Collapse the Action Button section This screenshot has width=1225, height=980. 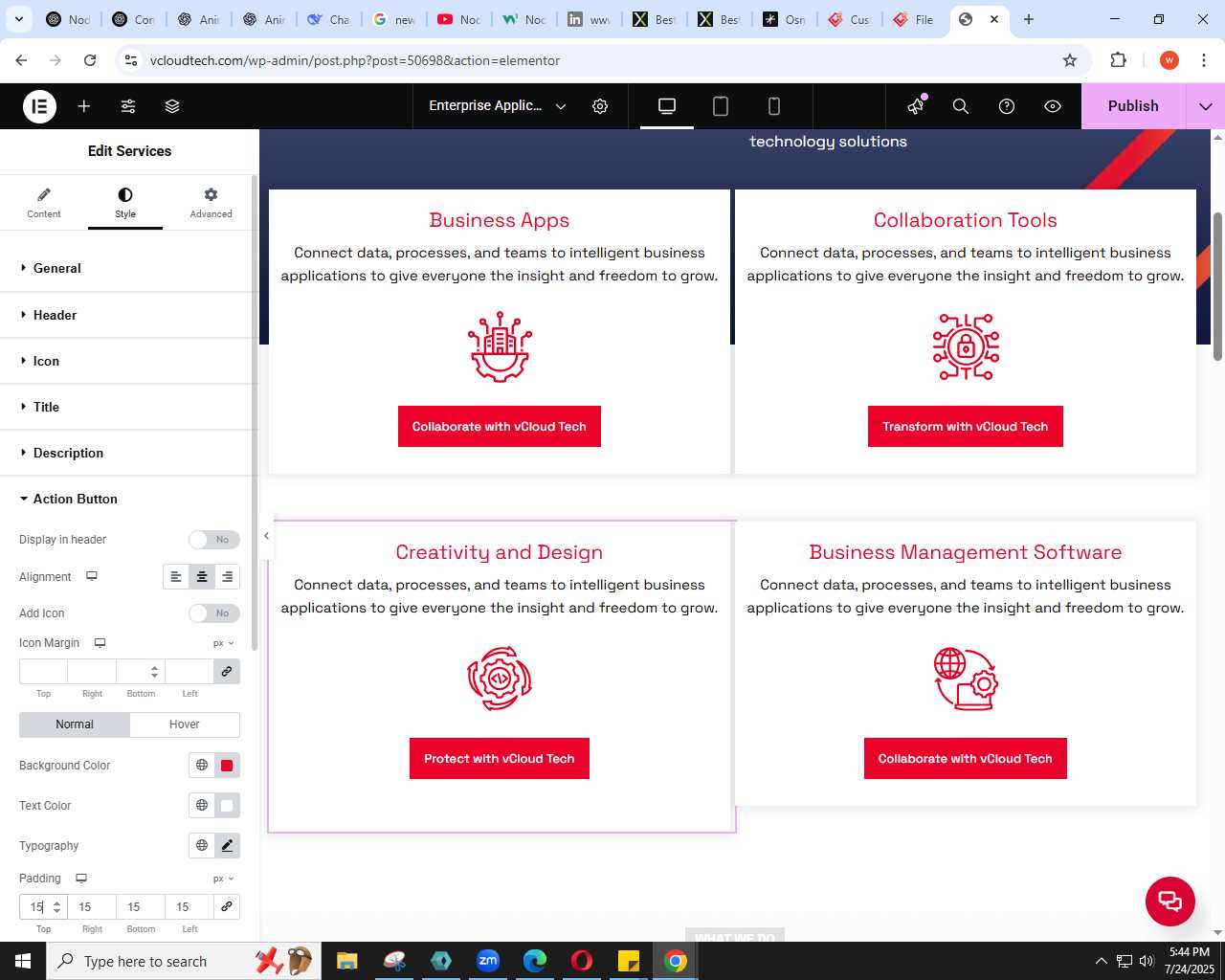[129, 499]
